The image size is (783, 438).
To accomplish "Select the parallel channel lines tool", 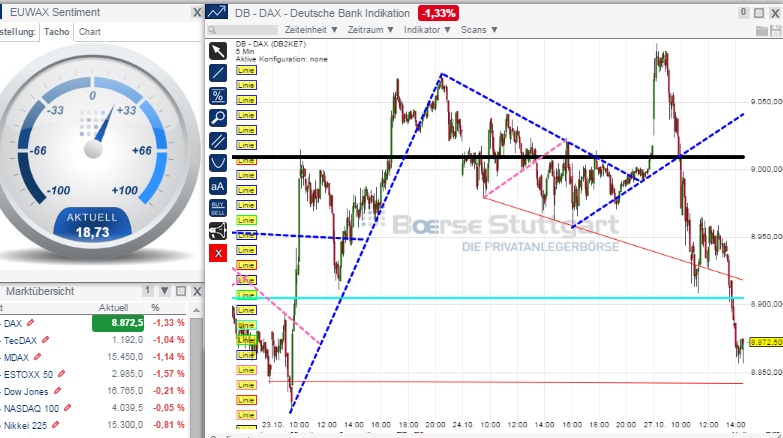I will point(218,141).
